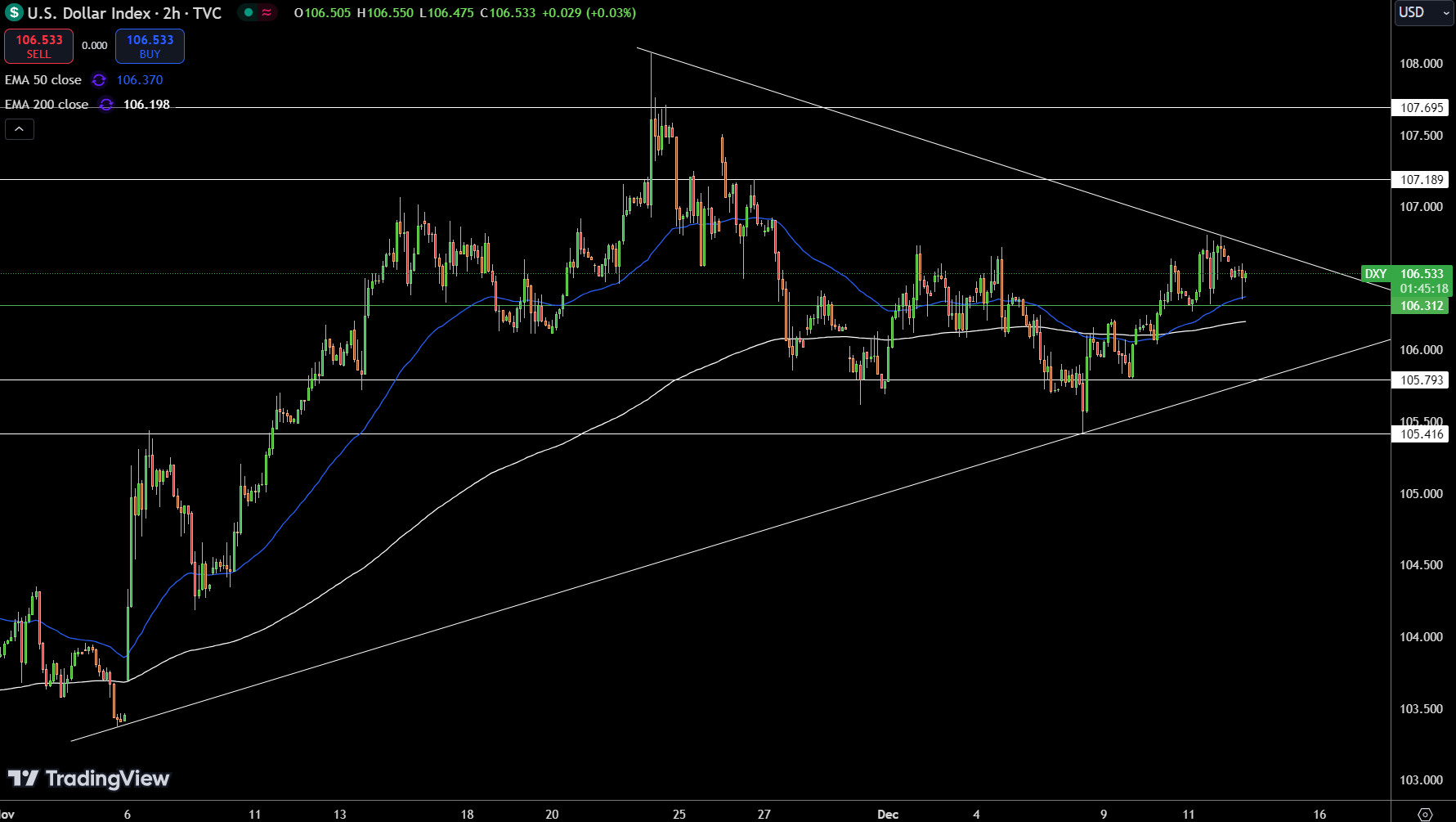Screen dimensions: 1456x822
Task: Click the 105.000 price axis label
Action: (1421, 494)
